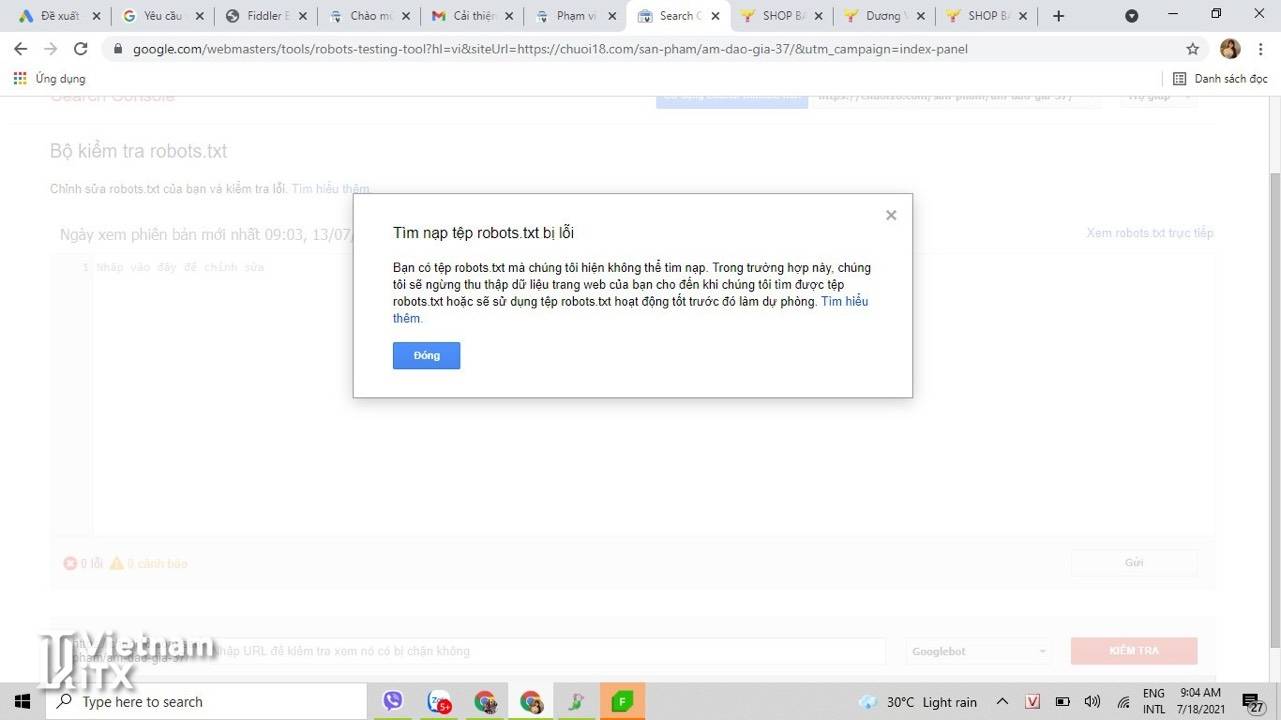Viewport: 1281px width, 720px height.
Task: Open the Ứng dụng apps shortcut
Action: click(50, 78)
